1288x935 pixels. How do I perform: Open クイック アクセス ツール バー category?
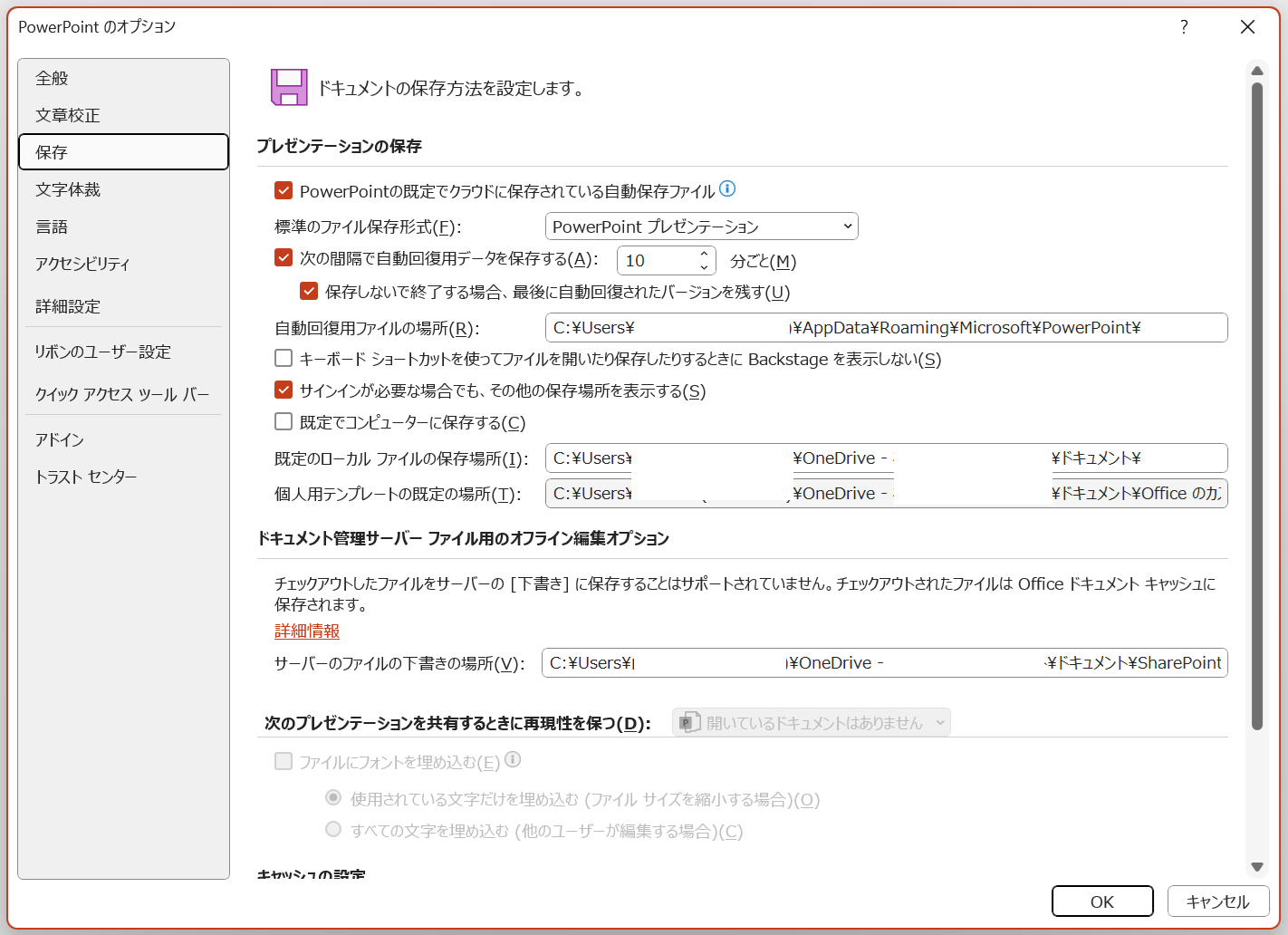(123, 394)
